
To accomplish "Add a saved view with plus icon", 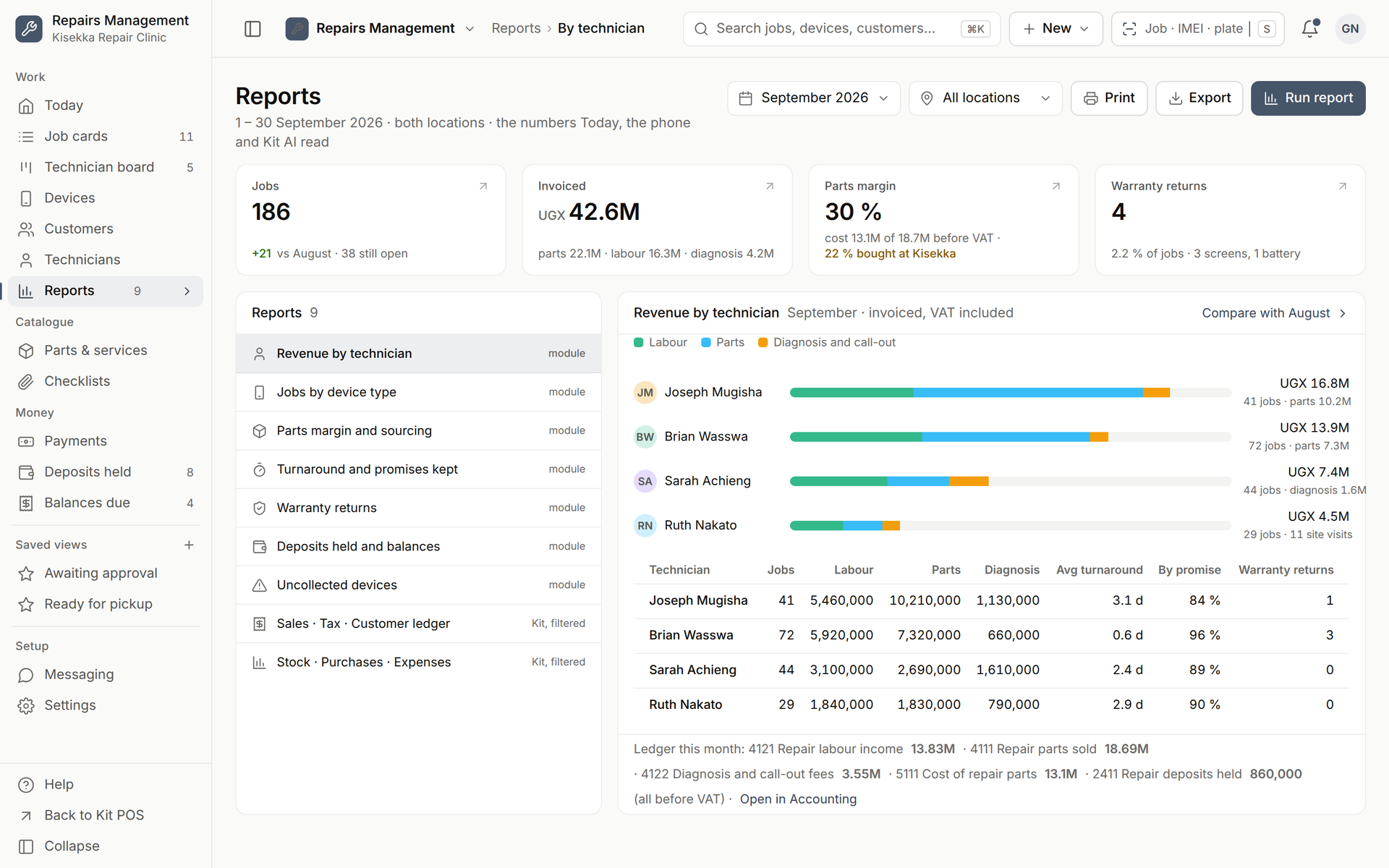I will 189,545.
